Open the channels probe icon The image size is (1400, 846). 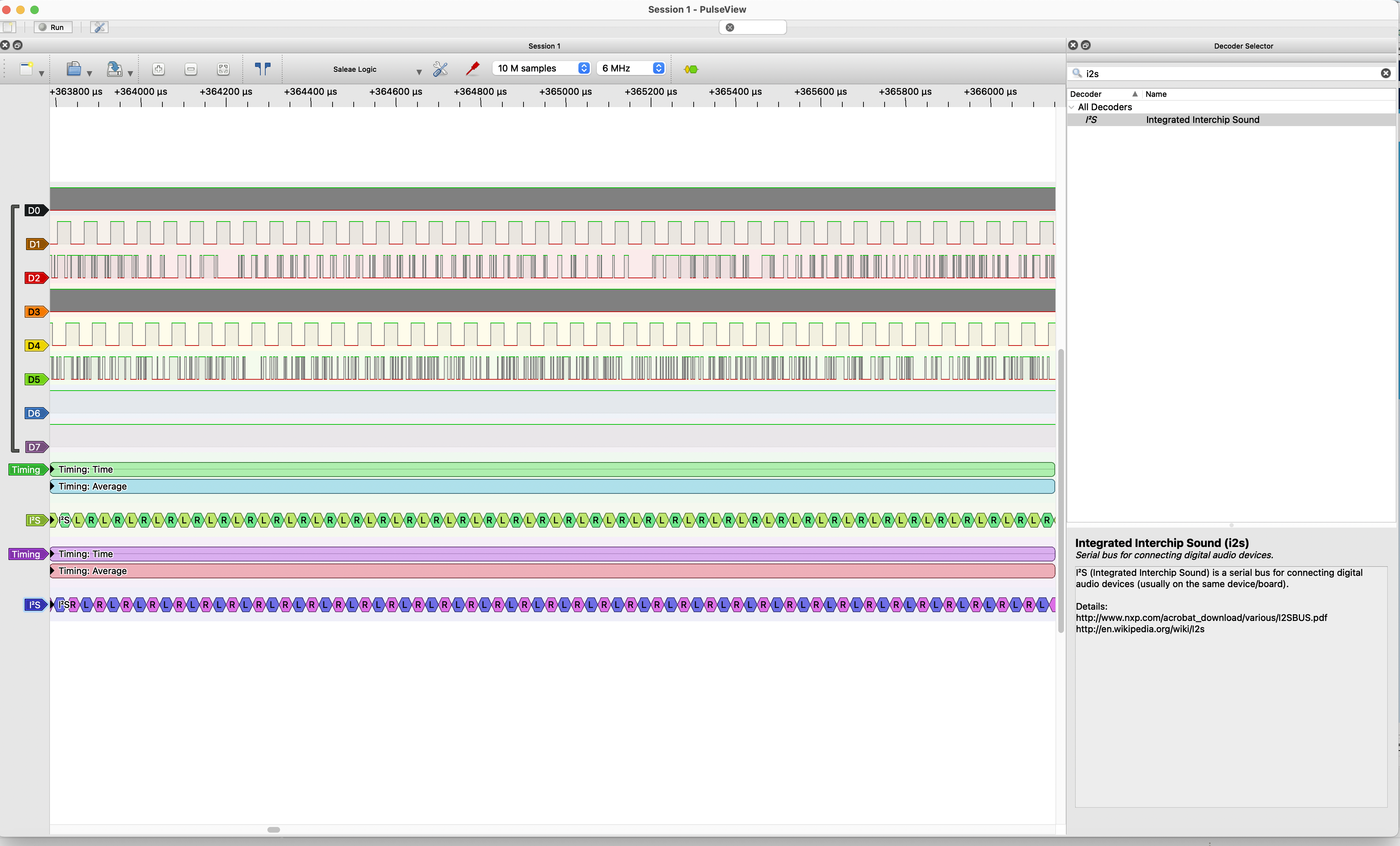coord(472,69)
